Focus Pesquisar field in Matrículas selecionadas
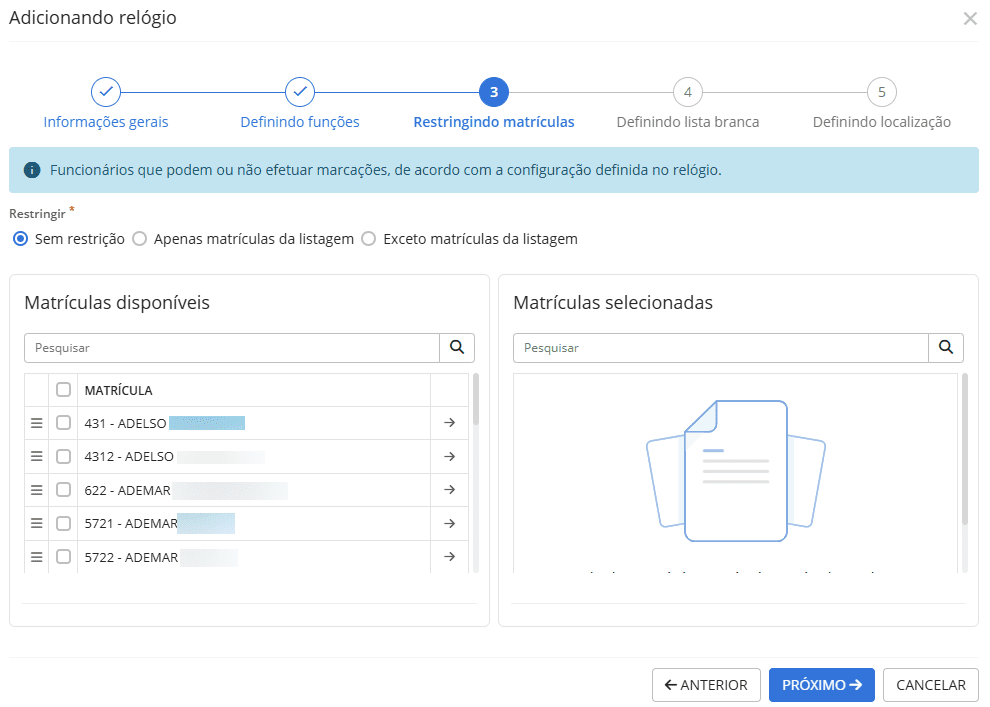 point(720,348)
